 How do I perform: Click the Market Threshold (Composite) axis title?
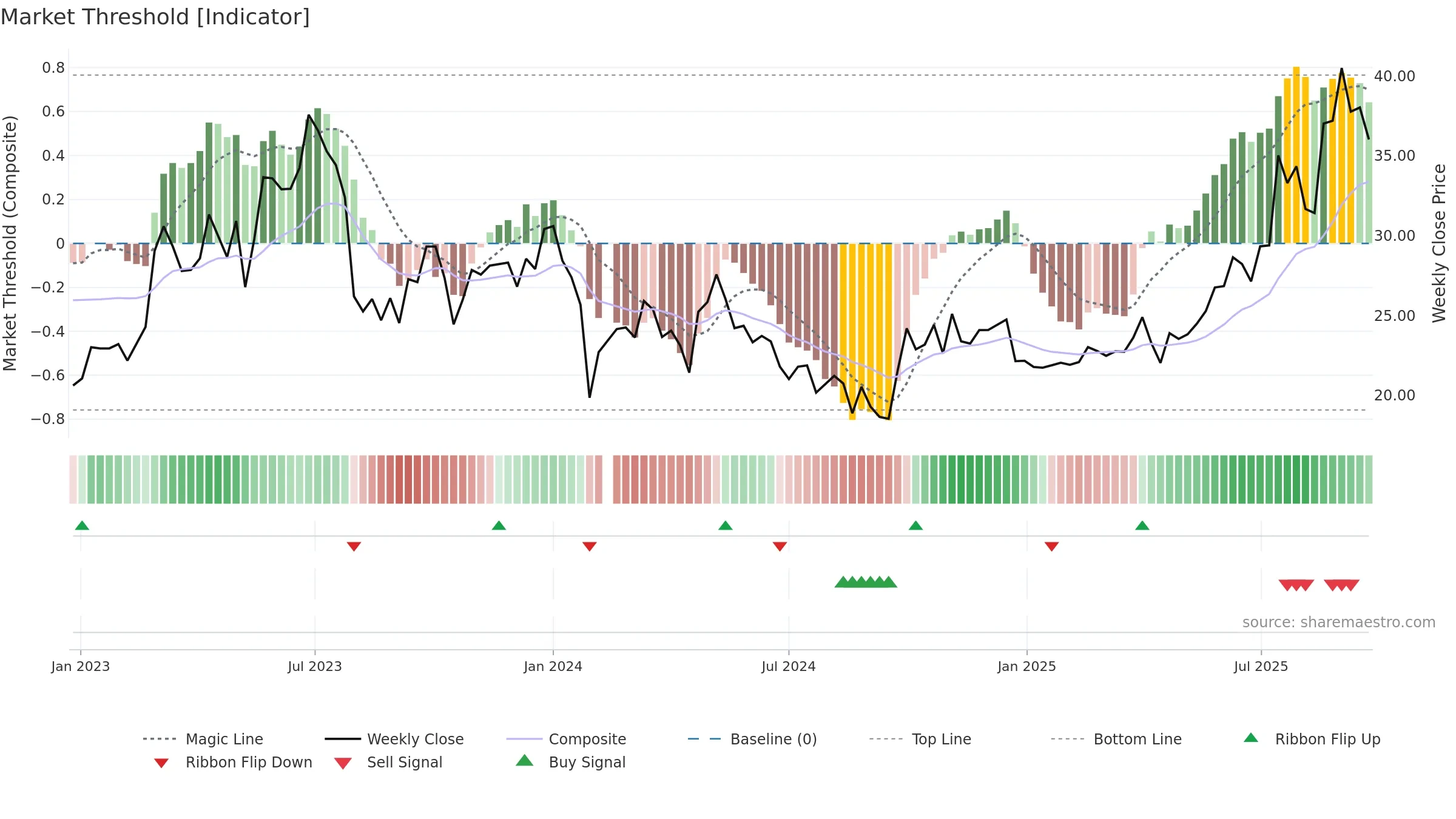tap(10, 243)
